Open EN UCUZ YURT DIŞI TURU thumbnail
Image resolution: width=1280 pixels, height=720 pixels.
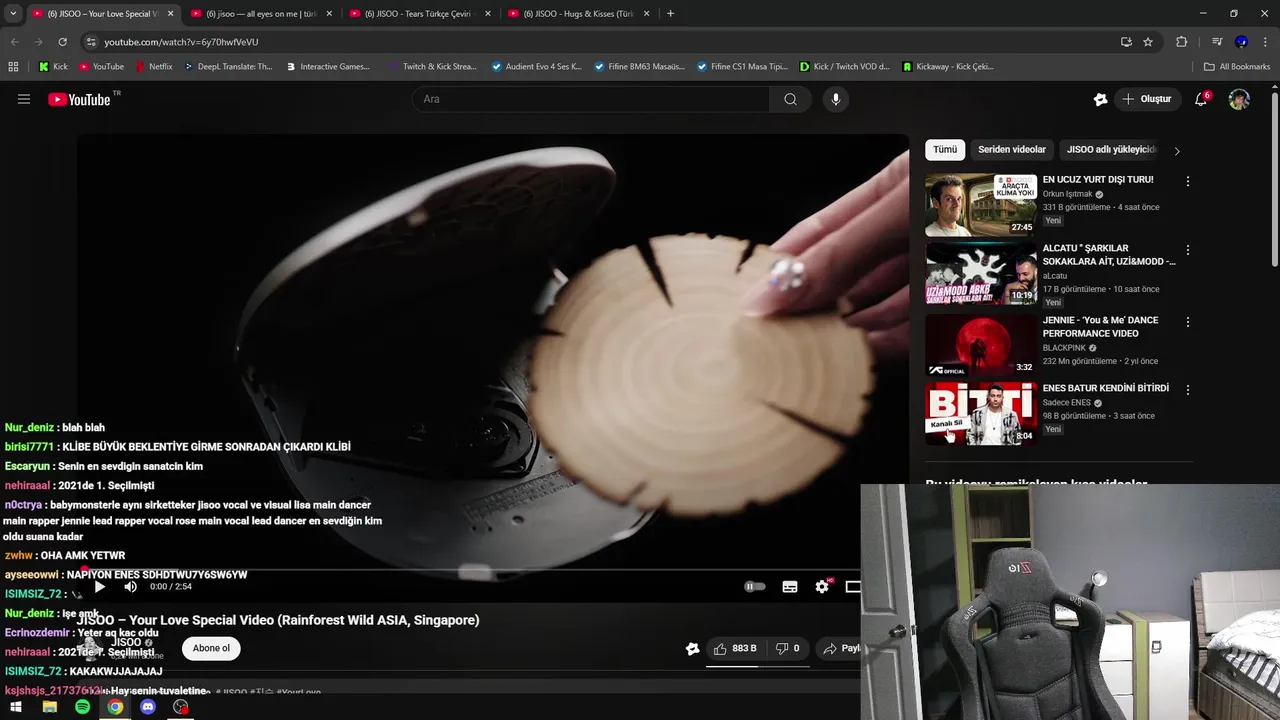point(980,205)
